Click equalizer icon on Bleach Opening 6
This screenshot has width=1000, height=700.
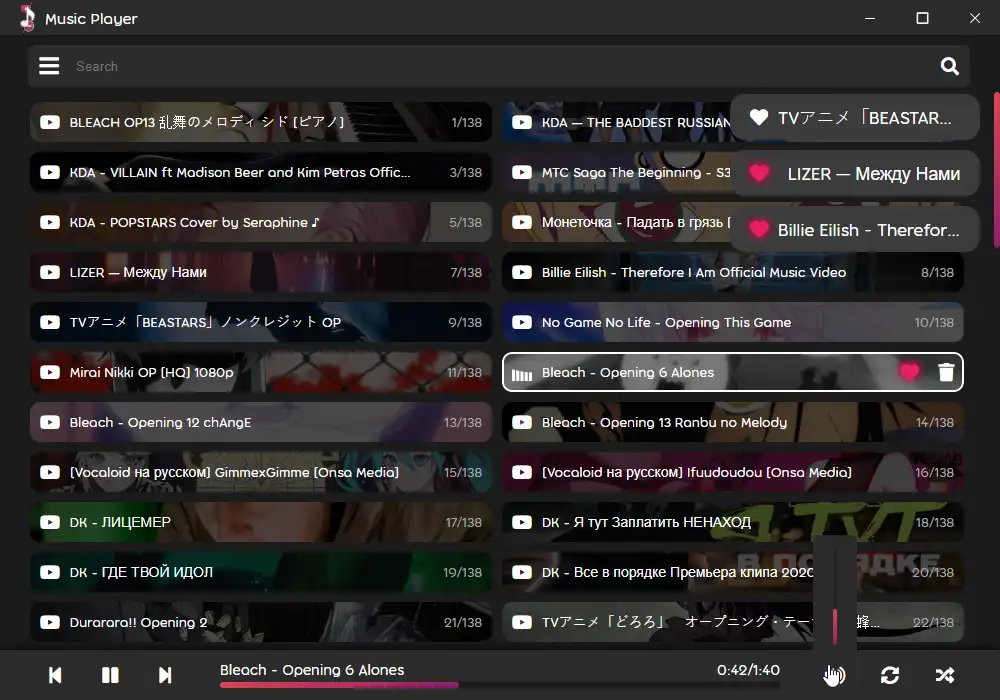click(522, 374)
